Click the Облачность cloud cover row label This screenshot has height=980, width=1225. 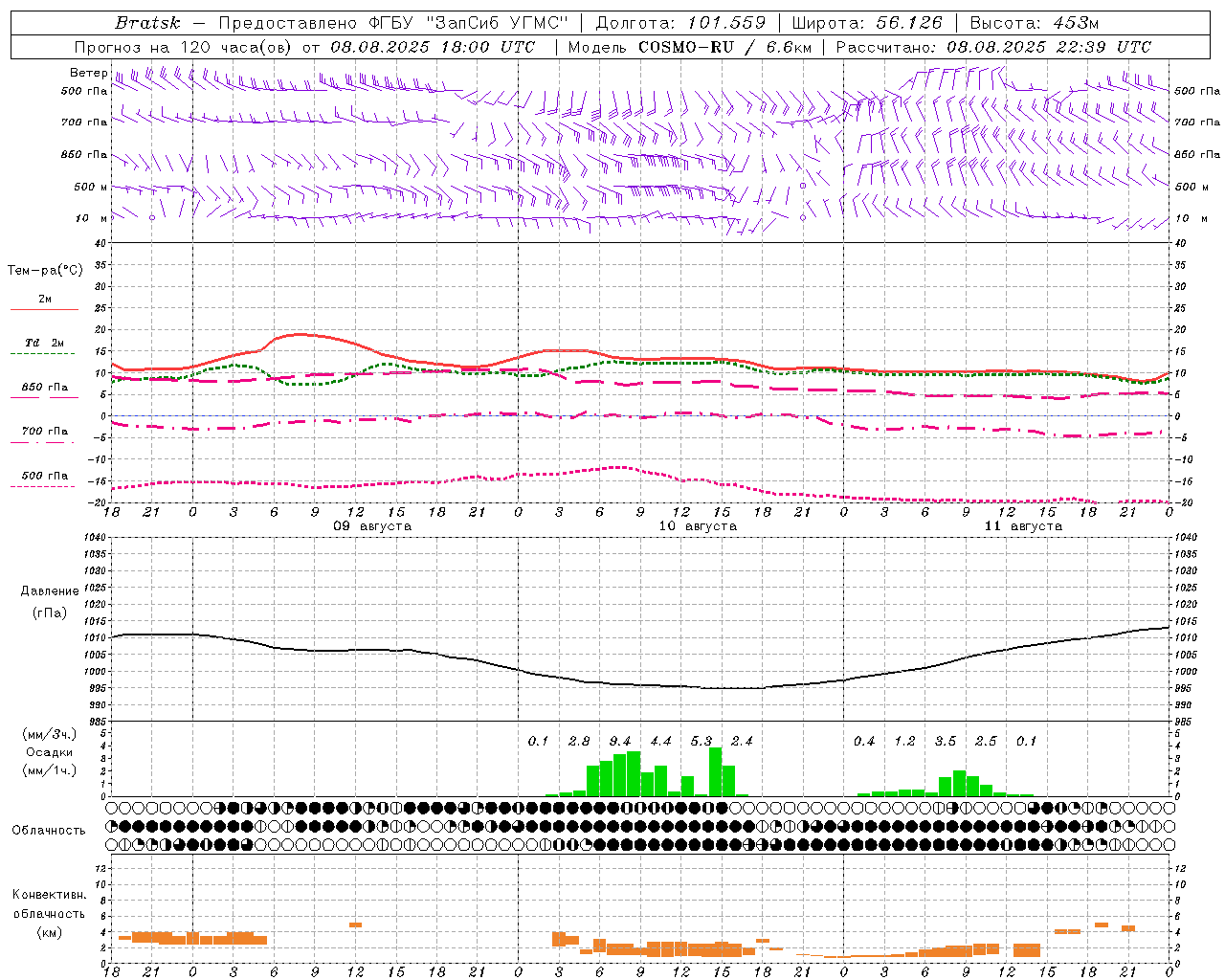coord(48,830)
